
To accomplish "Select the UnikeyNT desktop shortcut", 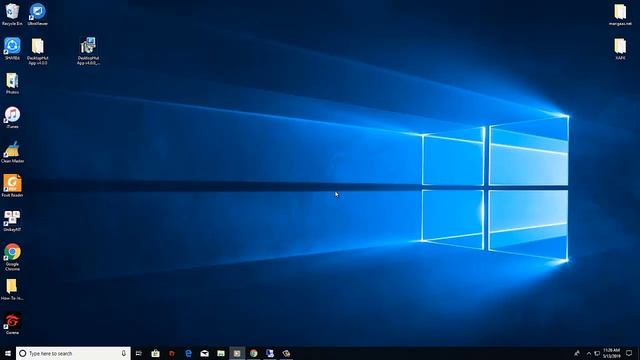I will pos(12,221).
